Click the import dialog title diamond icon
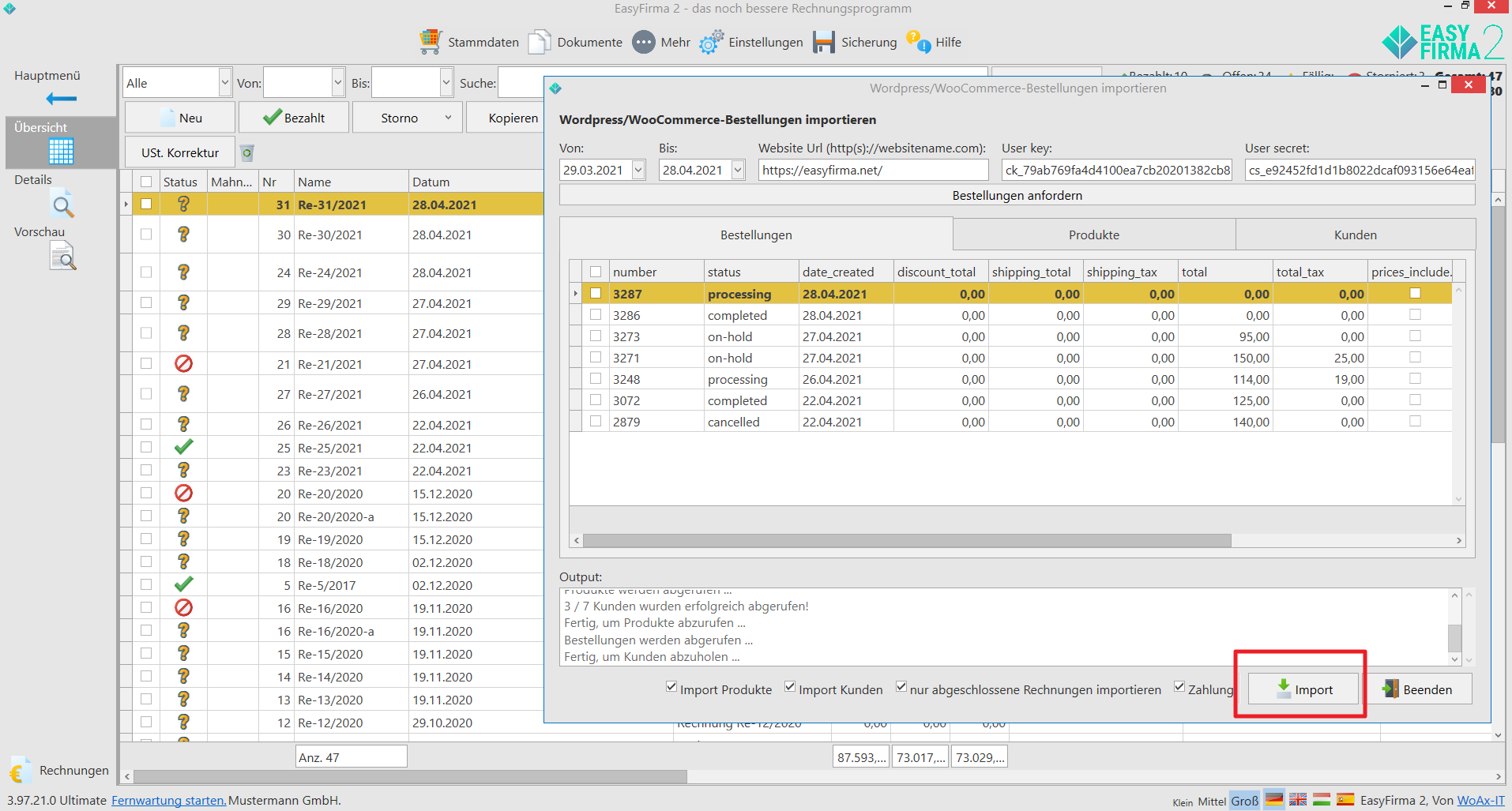Viewport: 1512px width, 811px height. [x=555, y=88]
